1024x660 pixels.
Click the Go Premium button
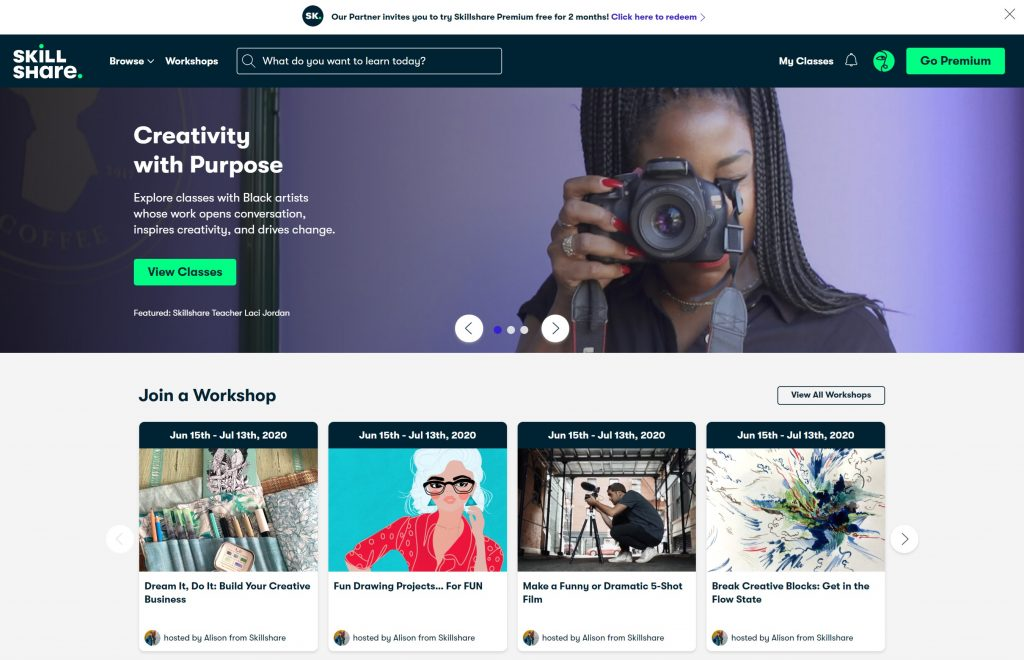coord(954,61)
